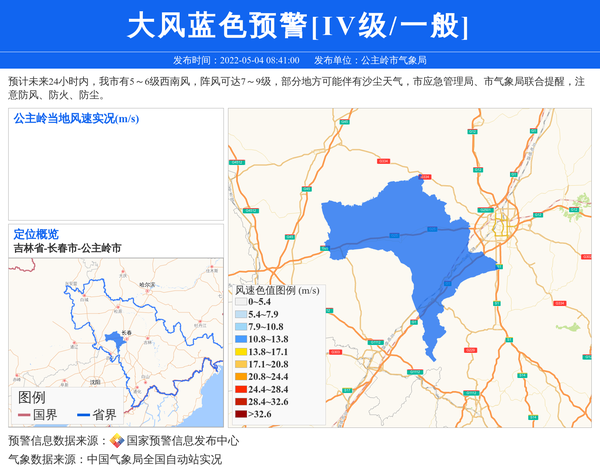This screenshot has height=471, width=600.
Task: Click the 13.8~17.1 yellow legend swatch
Action: (241, 352)
